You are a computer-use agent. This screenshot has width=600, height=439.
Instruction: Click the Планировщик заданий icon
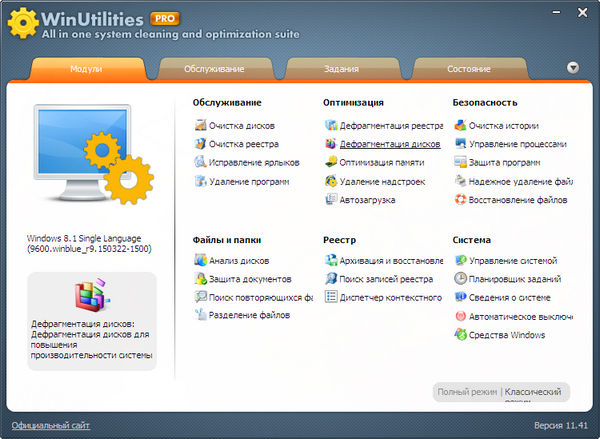coord(460,279)
